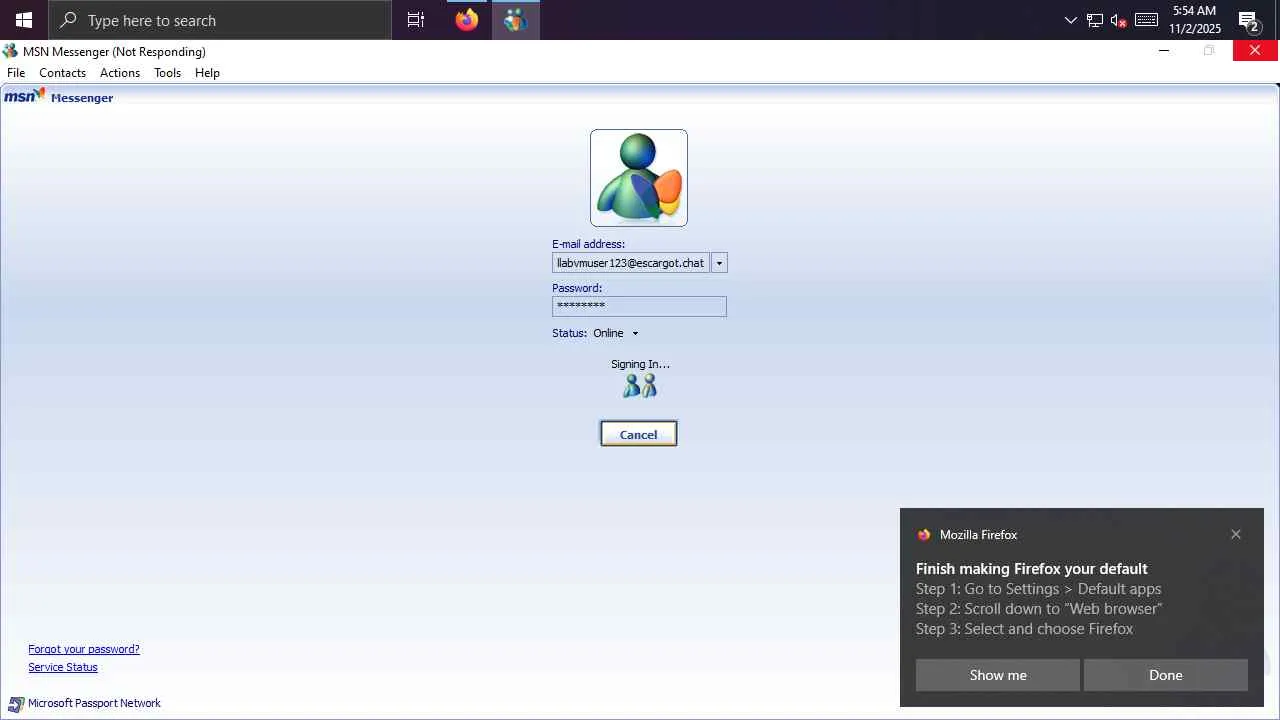
Task: Click the 'Status:' label
Action: 569,333
